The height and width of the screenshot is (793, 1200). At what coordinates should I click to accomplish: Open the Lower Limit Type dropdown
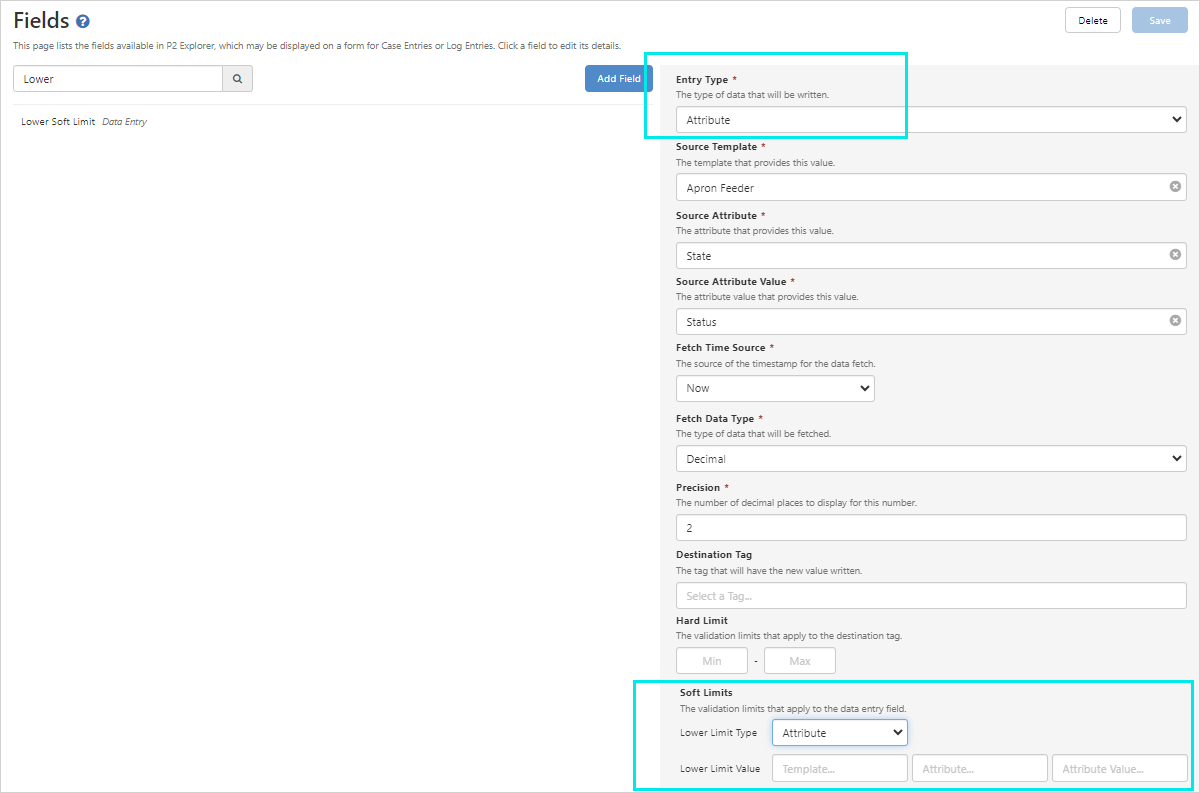click(x=839, y=733)
